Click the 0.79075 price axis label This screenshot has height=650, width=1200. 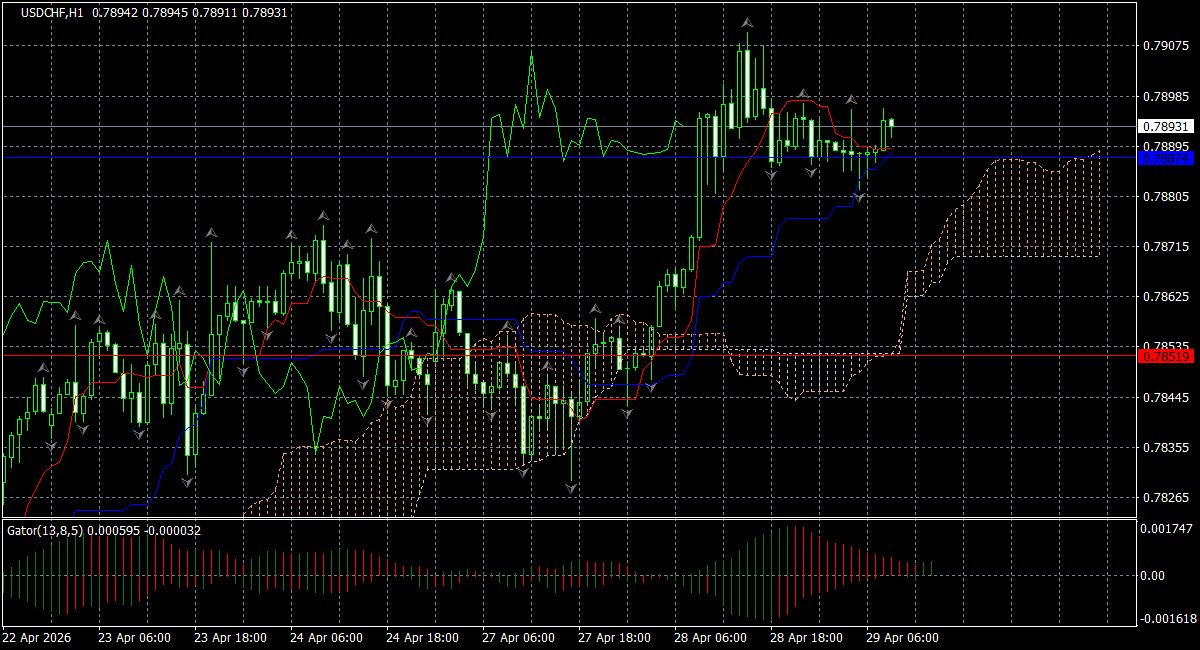coord(1165,46)
